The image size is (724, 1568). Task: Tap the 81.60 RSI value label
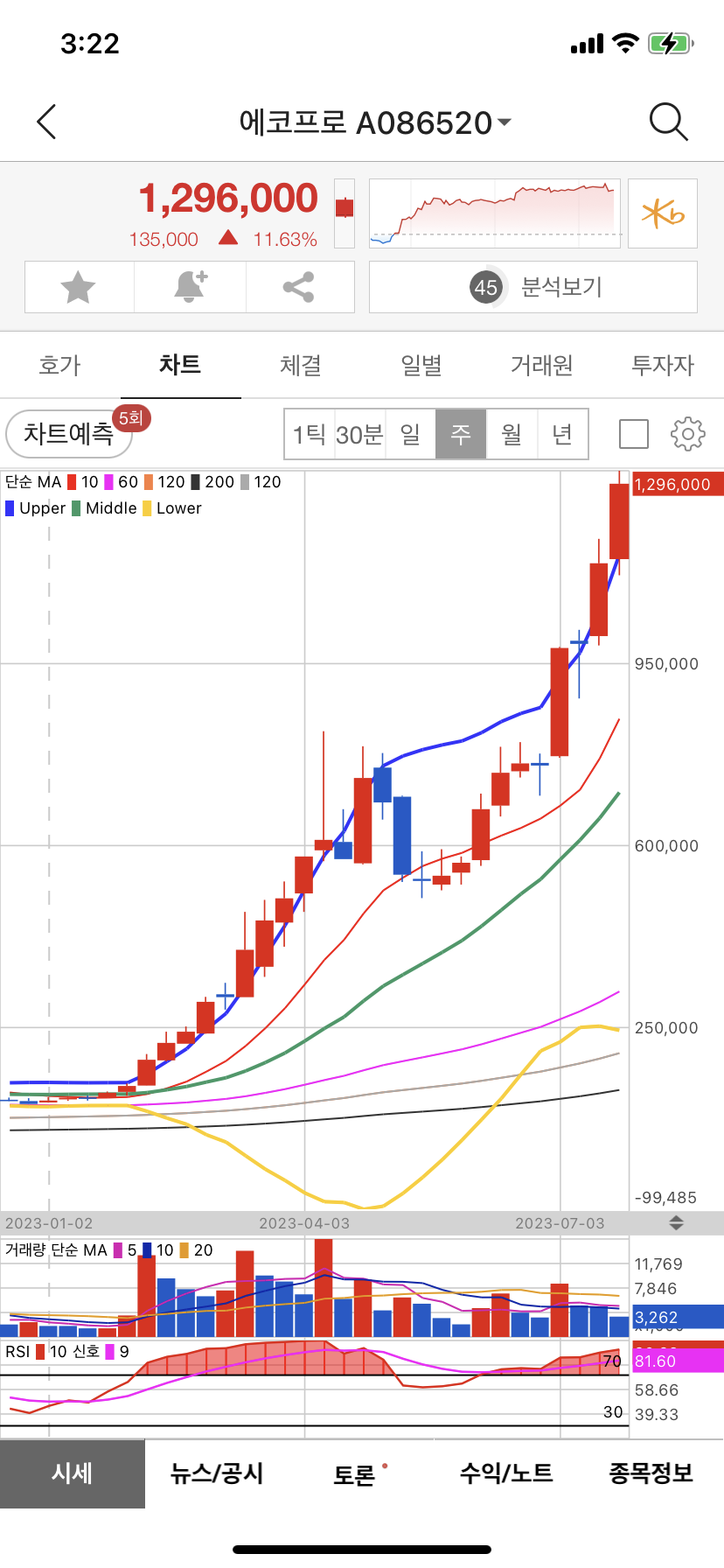click(677, 1361)
